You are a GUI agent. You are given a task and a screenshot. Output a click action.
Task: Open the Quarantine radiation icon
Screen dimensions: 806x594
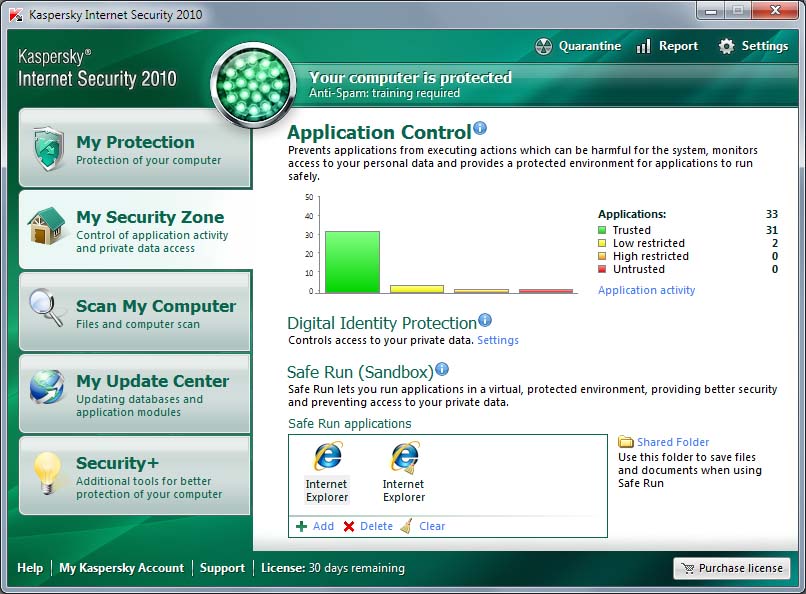pyautogui.click(x=543, y=46)
